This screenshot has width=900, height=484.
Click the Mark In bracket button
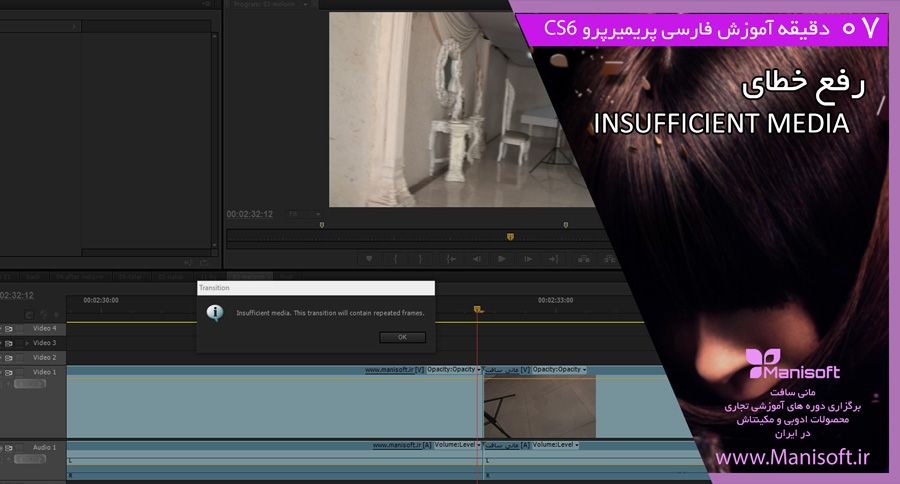[x=395, y=259]
